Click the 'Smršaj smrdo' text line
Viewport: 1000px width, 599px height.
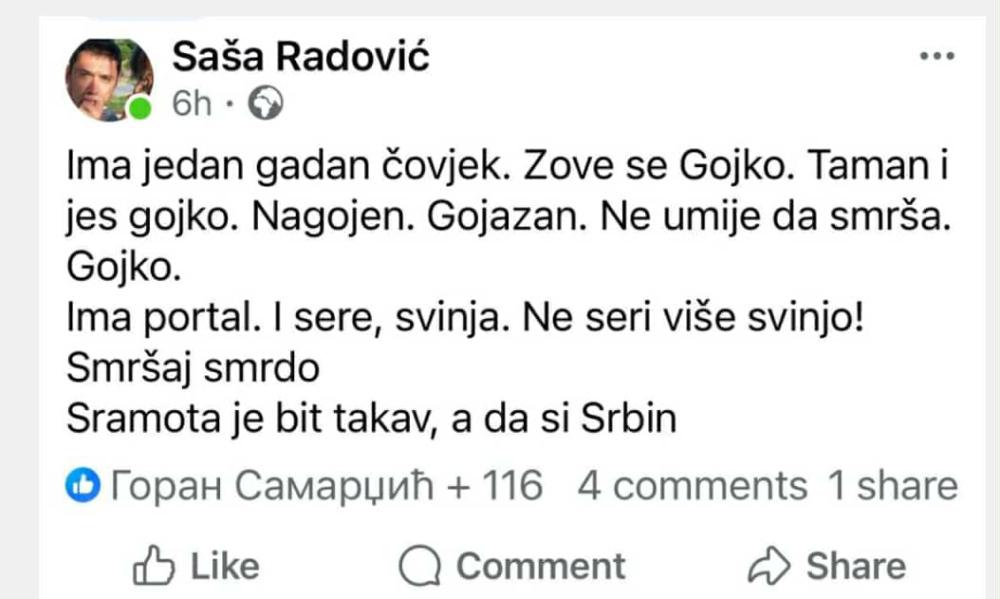pos(192,368)
